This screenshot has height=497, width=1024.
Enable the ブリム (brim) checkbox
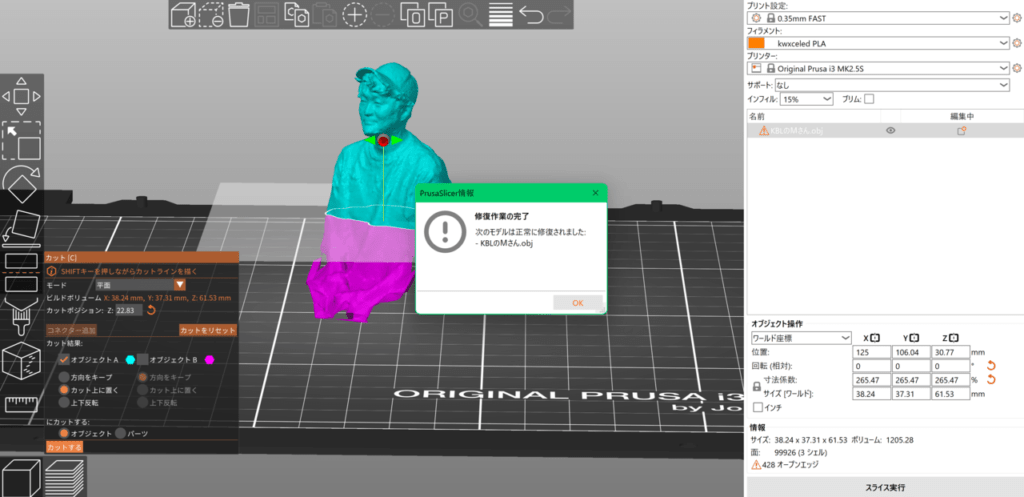[x=869, y=99]
